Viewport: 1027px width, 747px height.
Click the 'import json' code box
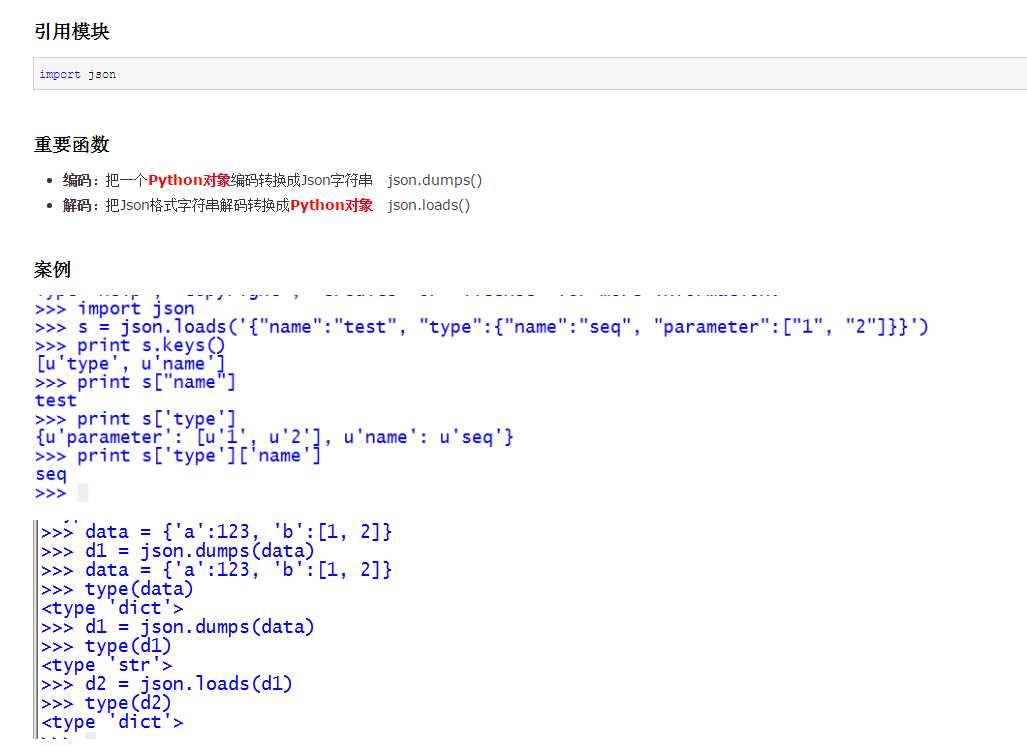coord(530,74)
